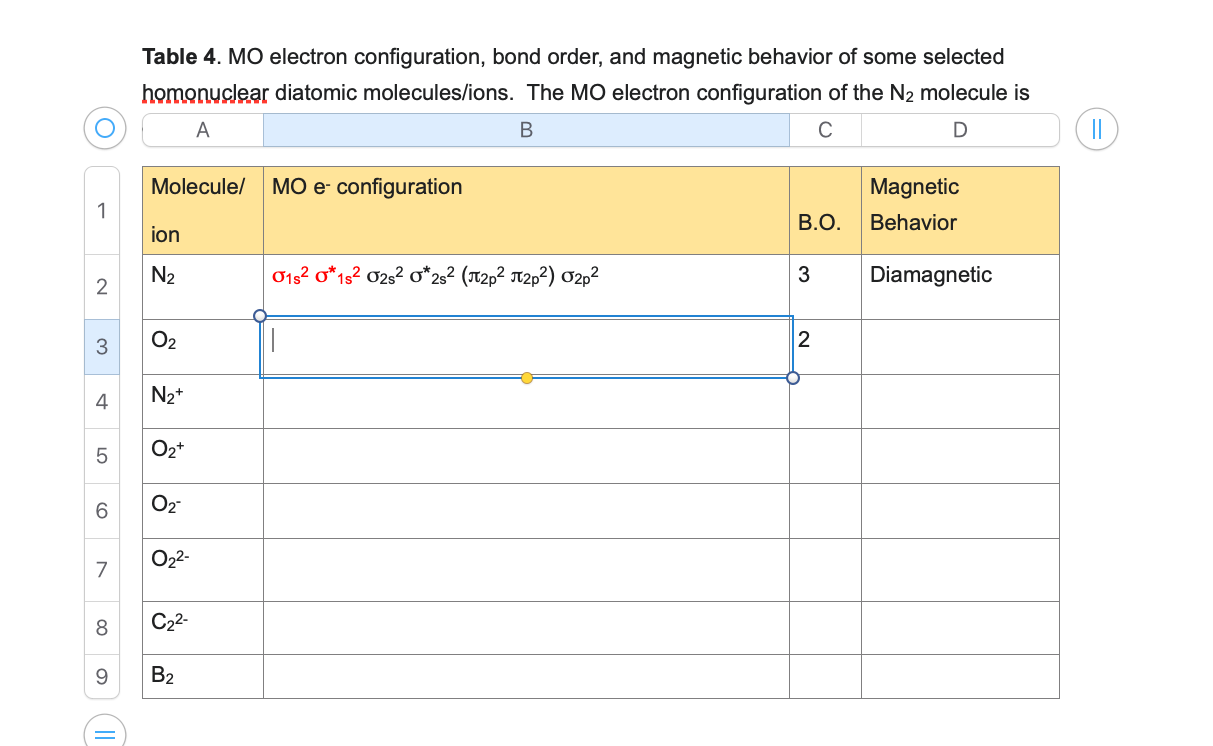
Task: Select the B2 molecule cell
Action: click(202, 676)
